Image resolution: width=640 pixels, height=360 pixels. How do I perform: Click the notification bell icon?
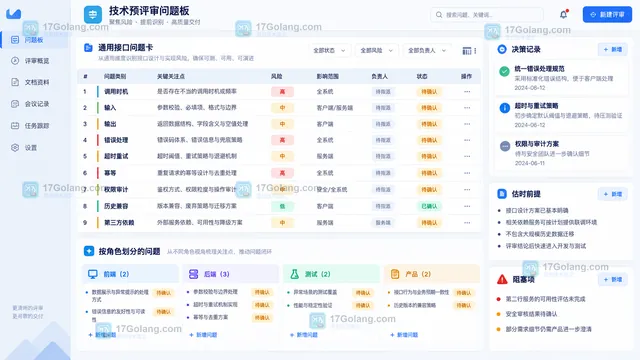564,15
